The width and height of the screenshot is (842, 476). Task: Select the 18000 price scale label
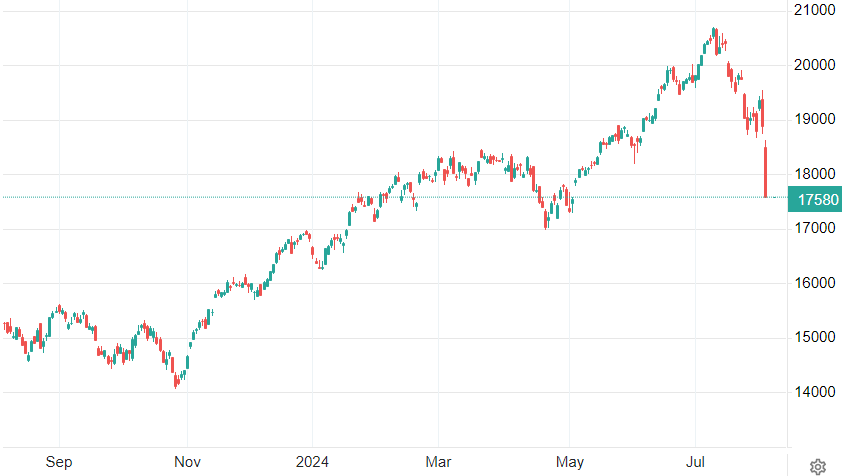[814, 174]
